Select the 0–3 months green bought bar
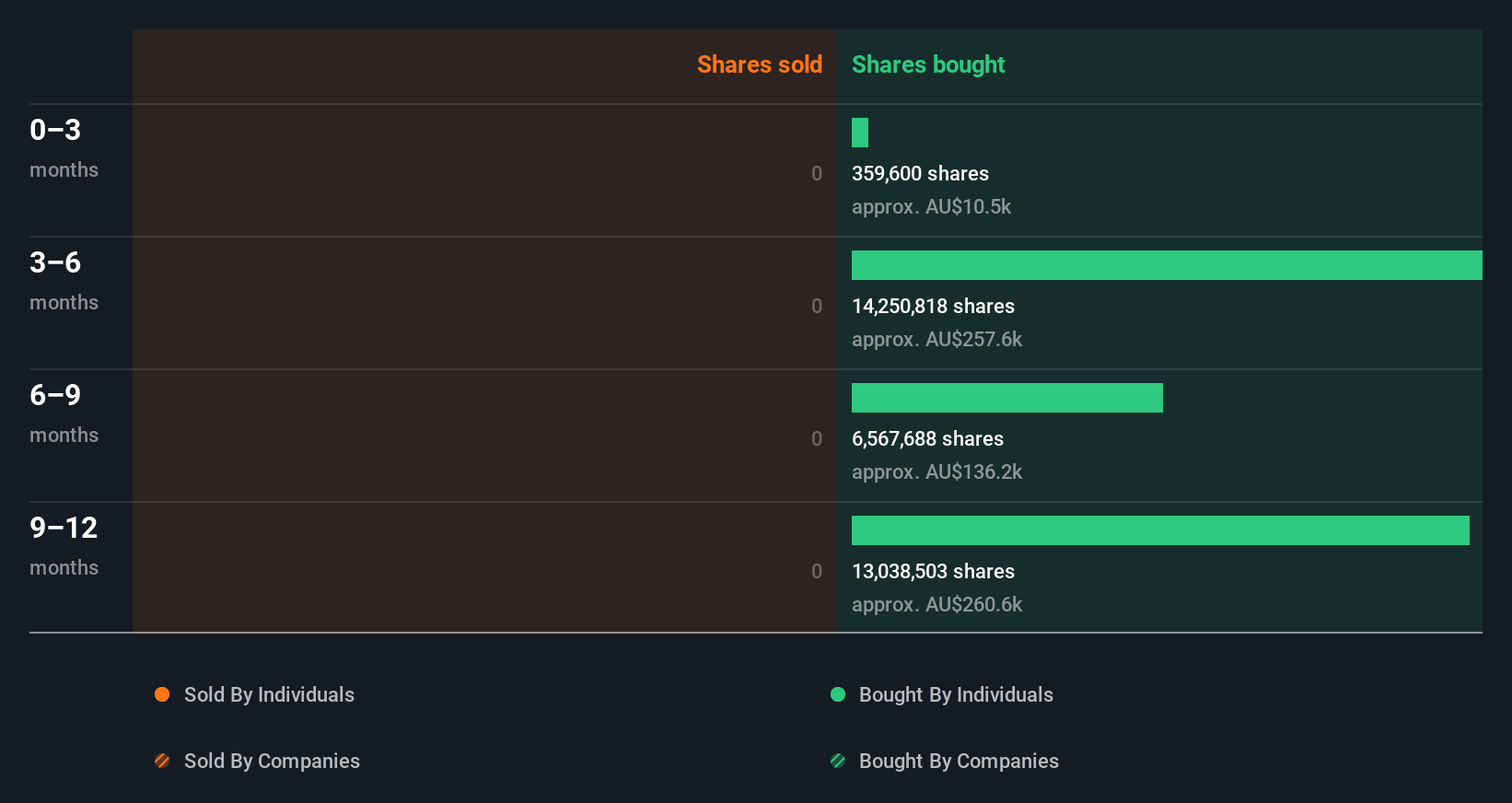 tap(860, 133)
